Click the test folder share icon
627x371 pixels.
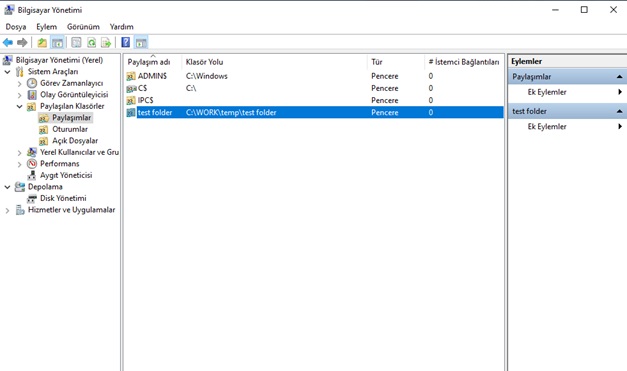click(131, 113)
